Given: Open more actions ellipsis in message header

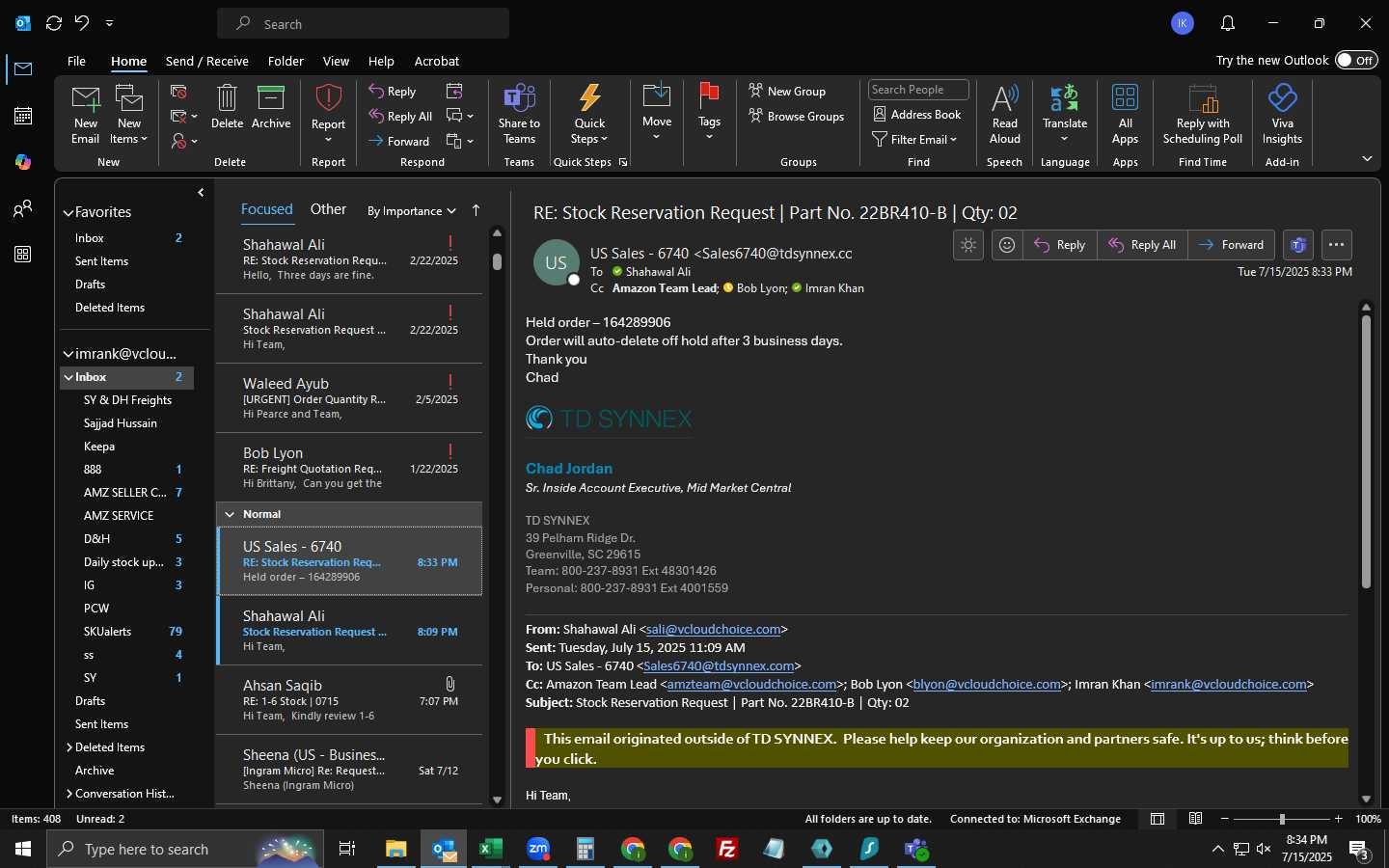Looking at the screenshot, I should pyautogui.click(x=1336, y=245).
